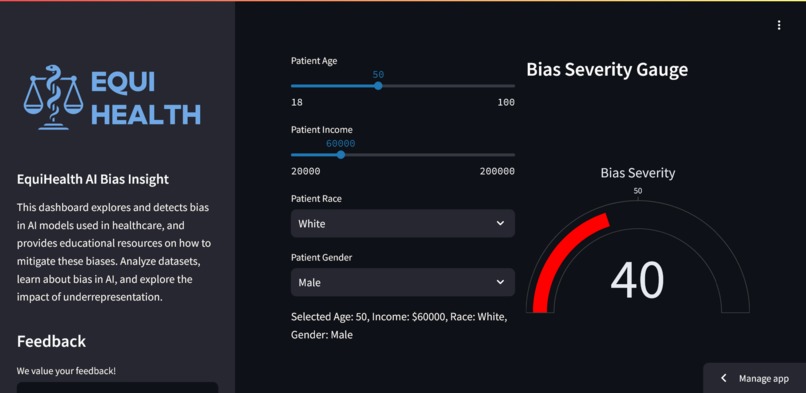Click the age value 50 above slider
This screenshot has height=393, width=806.
coord(378,74)
